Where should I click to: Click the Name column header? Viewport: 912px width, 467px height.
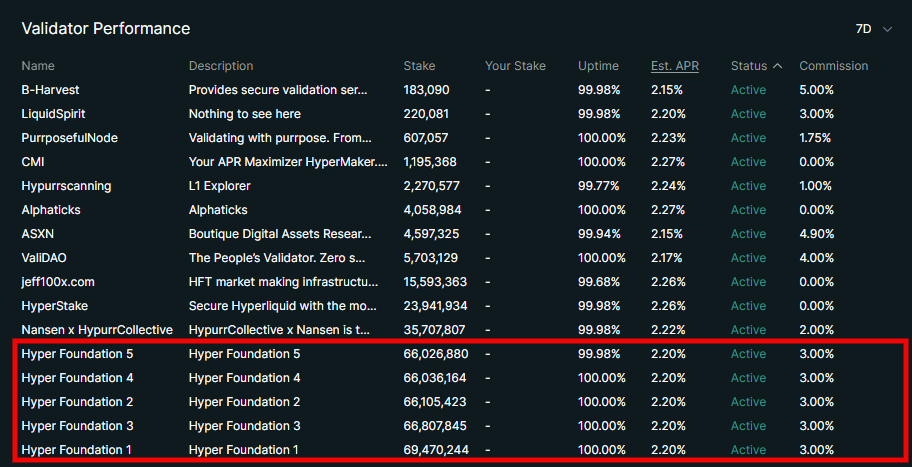click(38, 66)
